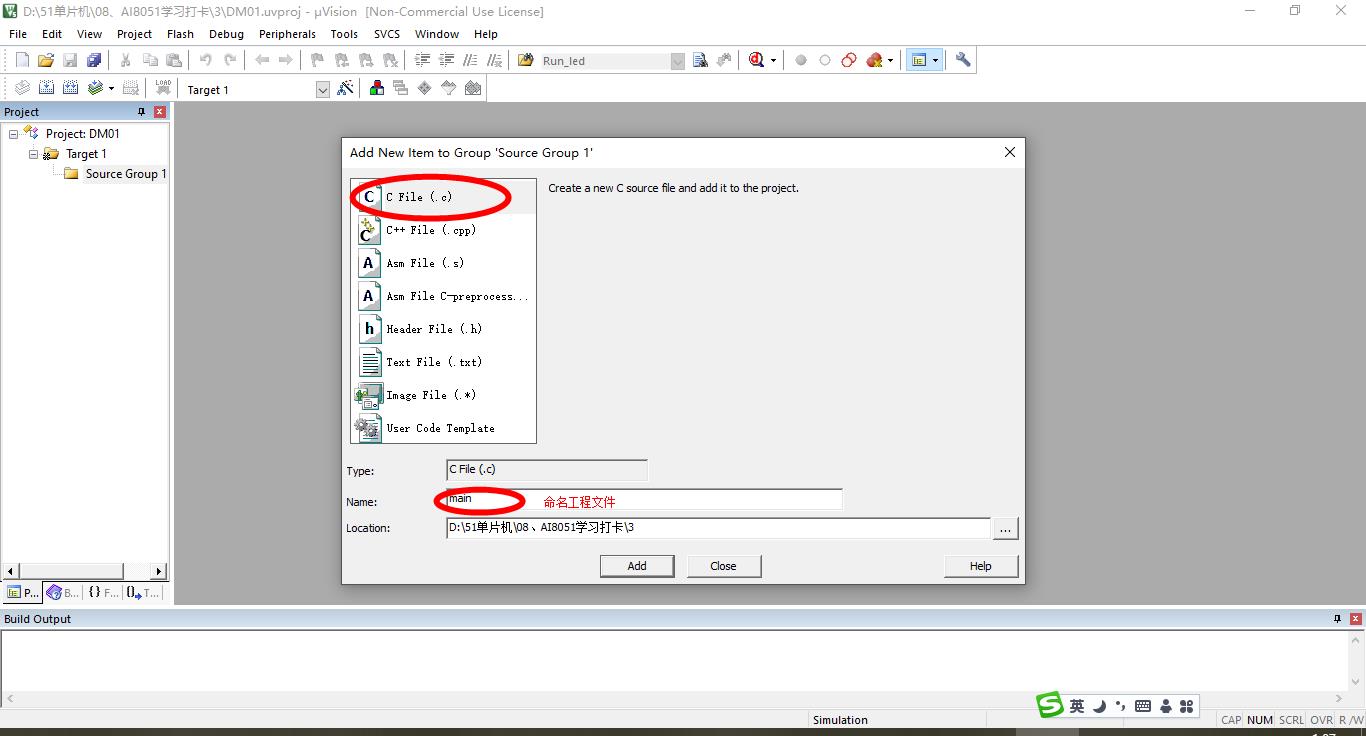
Task: Close the Project panel
Action: point(159,112)
